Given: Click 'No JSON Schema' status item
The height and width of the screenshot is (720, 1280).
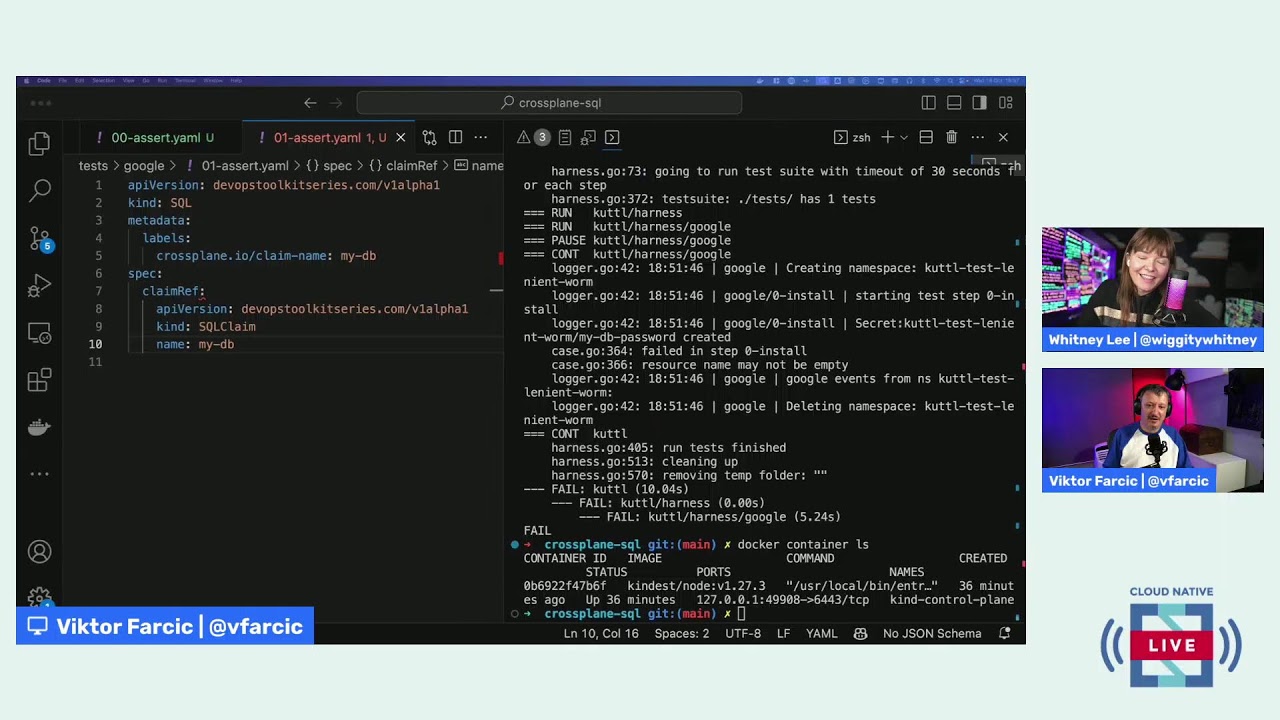Looking at the screenshot, I should coord(932,634).
